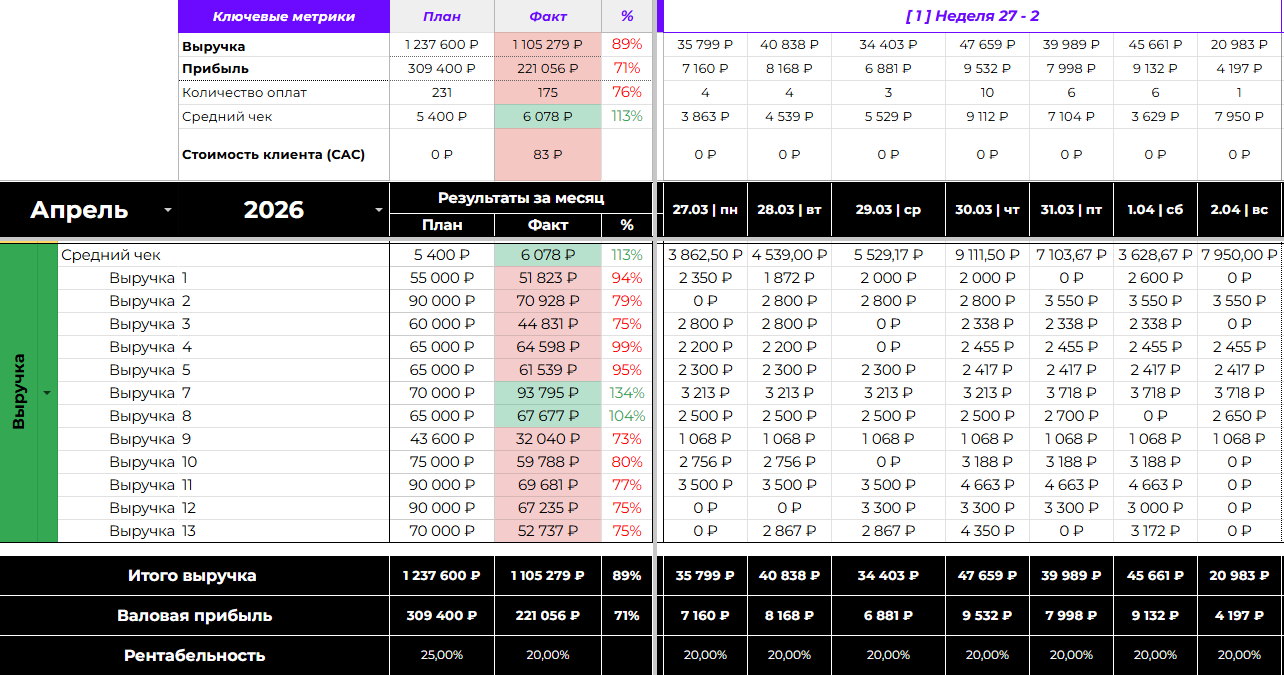Click the small arrow on green Выручка group label

[47, 393]
